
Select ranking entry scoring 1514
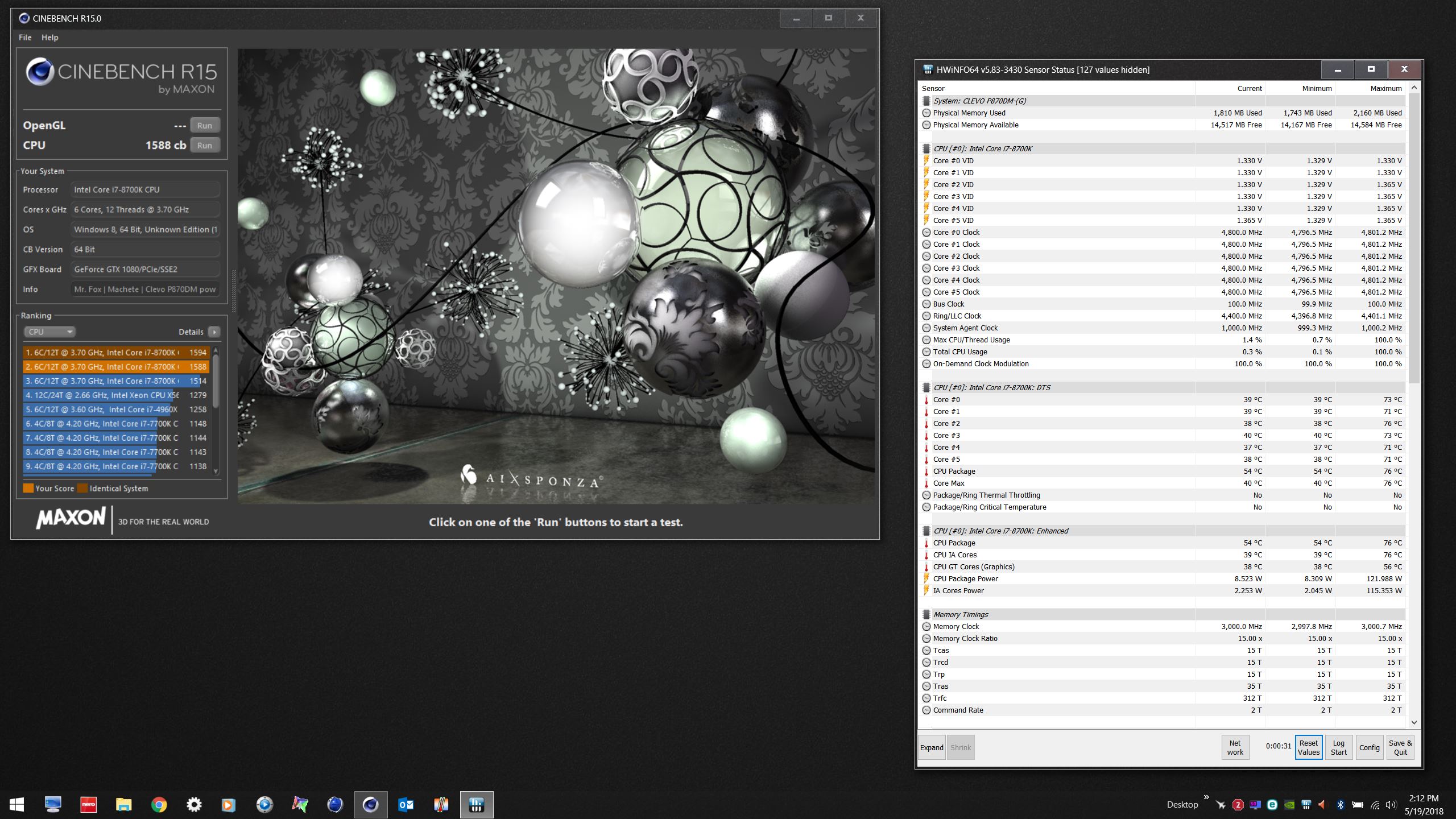click(x=117, y=381)
